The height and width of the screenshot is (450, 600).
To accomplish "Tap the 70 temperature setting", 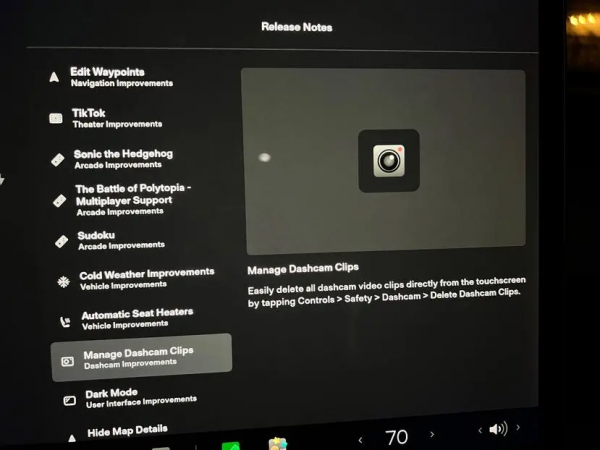I will tap(396, 437).
